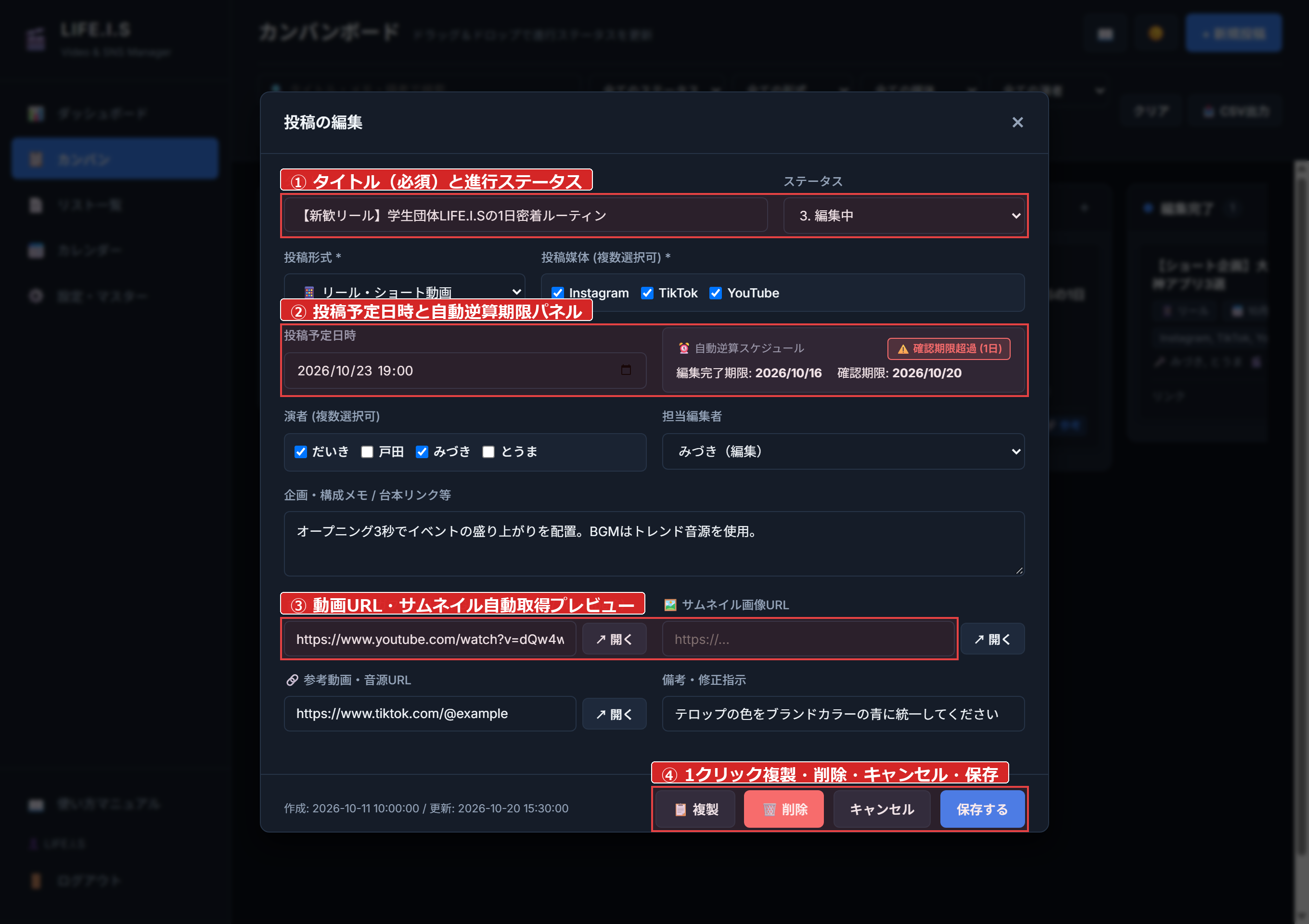Click the 確認期限: 2026/10/20 text
The height and width of the screenshot is (924, 1309).
coord(899,373)
